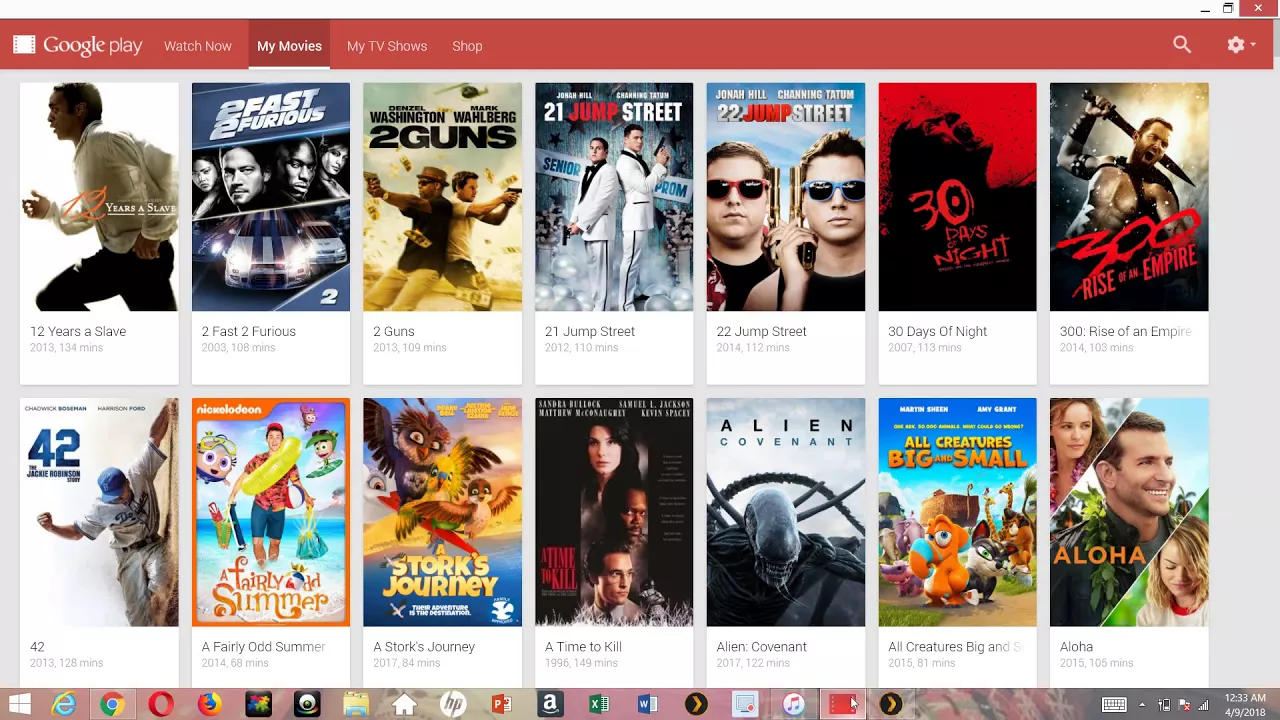Click the red Google Play Movies taskbar icon
The width and height of the screenshot is (1280, 720).
tap(842, 704)
